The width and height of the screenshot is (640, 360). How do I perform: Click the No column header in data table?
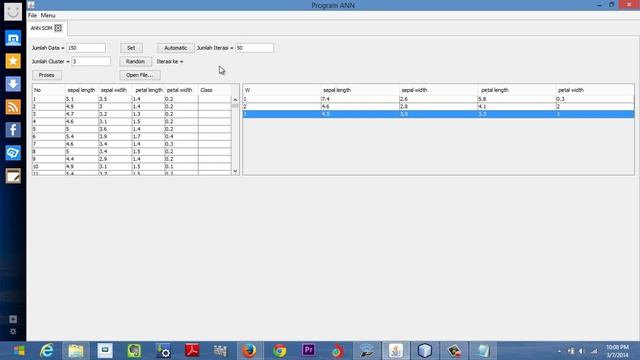click(49, 90)
